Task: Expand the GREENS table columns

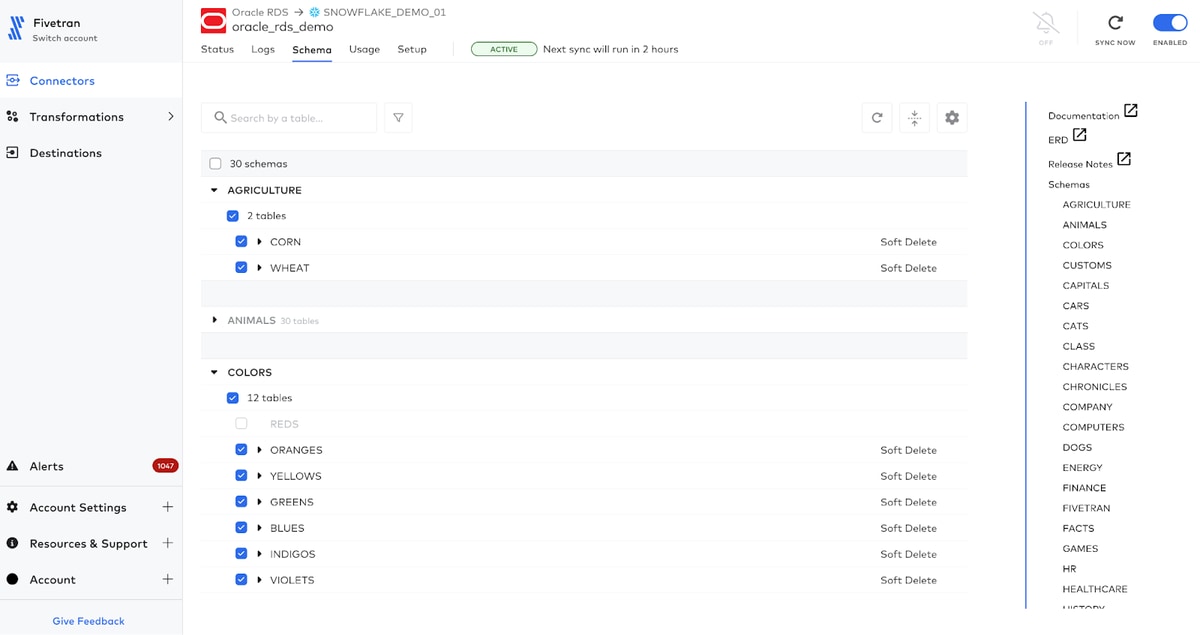Action: pyautogui.click(x=259, y=502)
